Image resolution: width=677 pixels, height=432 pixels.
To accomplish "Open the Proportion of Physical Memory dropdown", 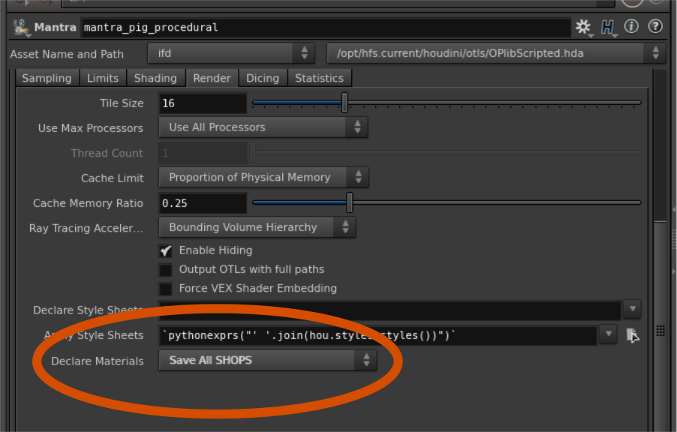I will pos(263,177).
